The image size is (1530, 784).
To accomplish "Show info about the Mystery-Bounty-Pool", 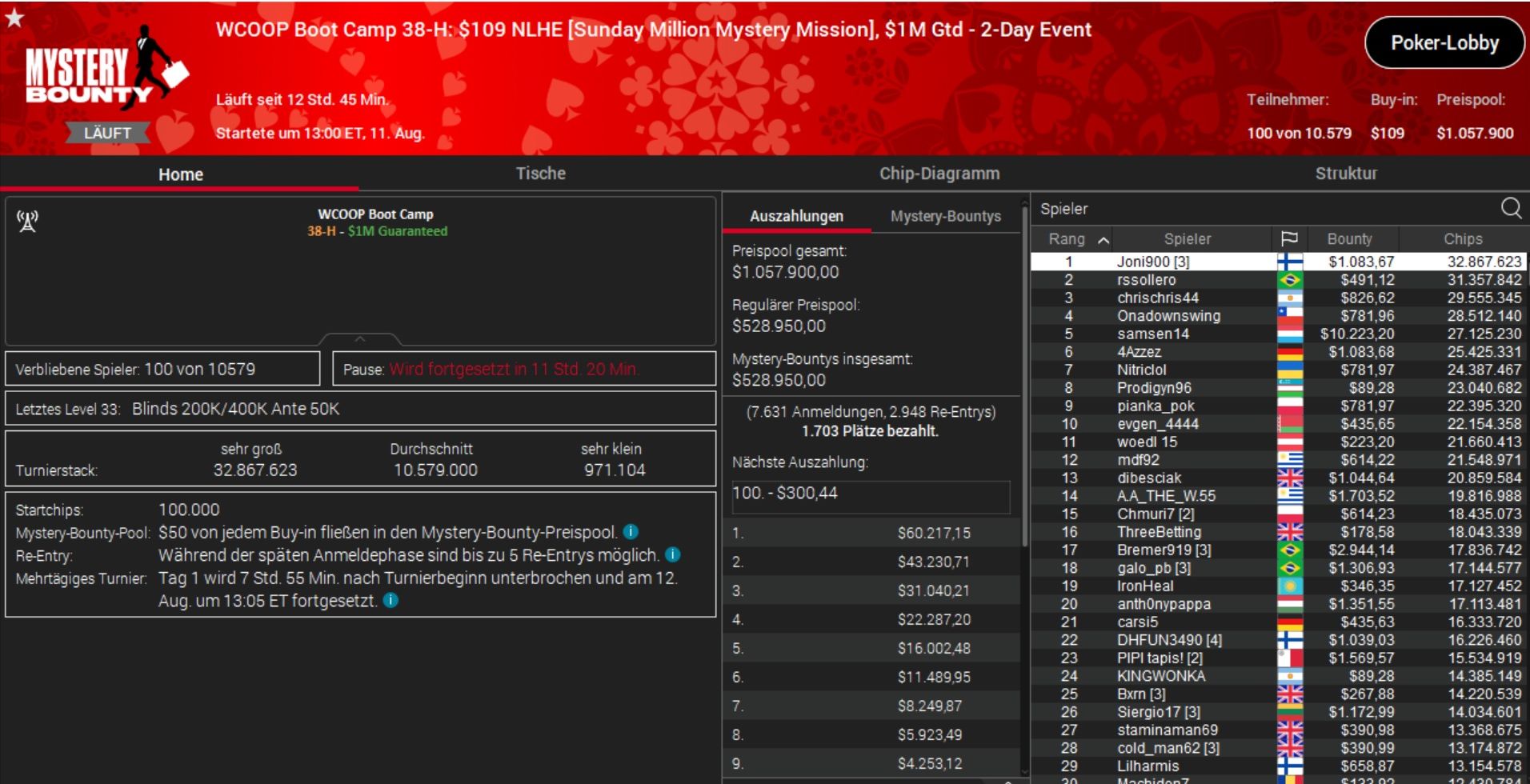I will click(631, 532).
